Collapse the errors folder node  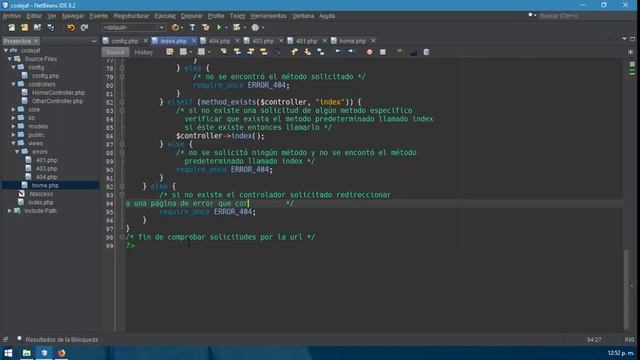[17, 151]
